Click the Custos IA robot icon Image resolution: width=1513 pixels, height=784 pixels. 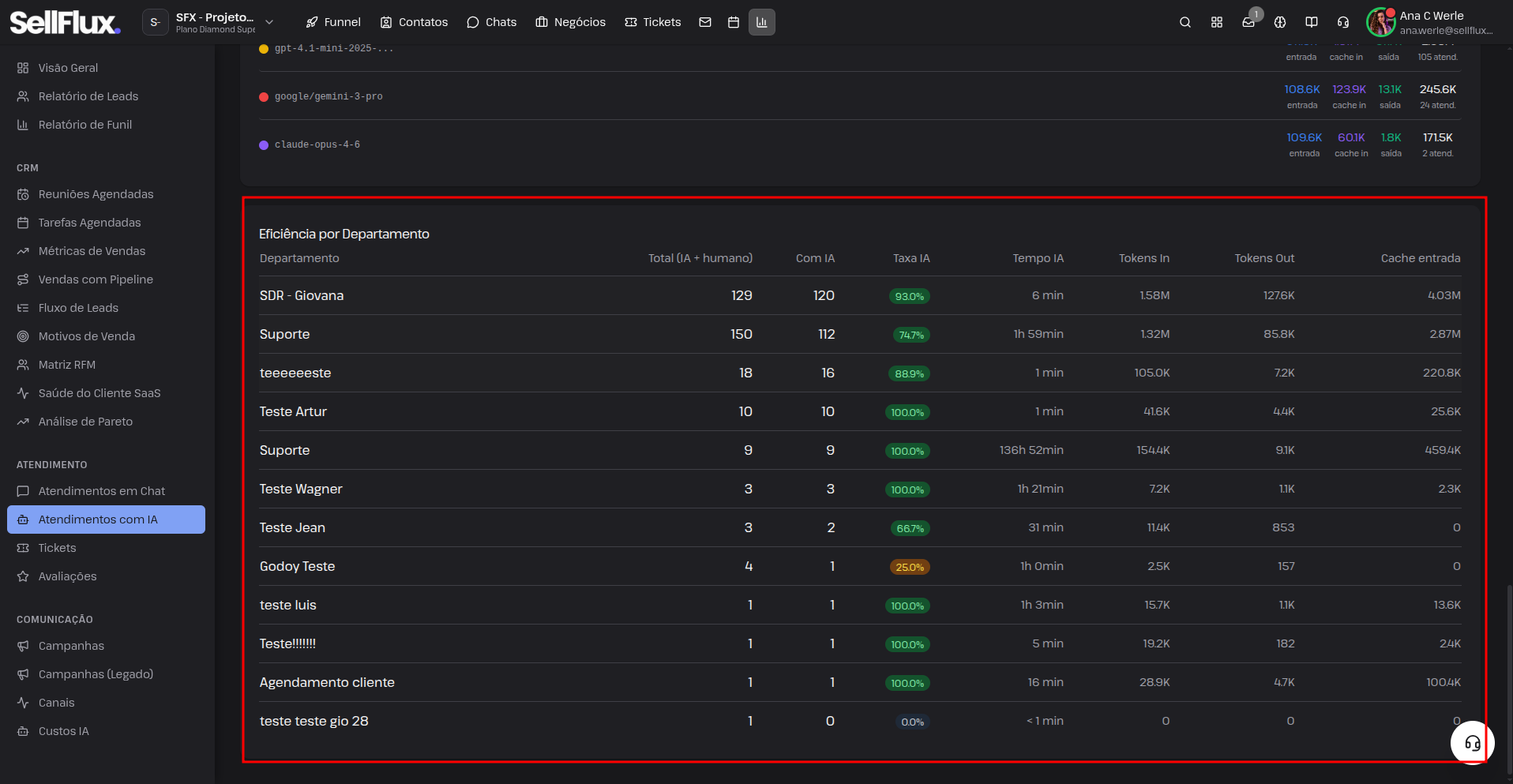point(23,731)
